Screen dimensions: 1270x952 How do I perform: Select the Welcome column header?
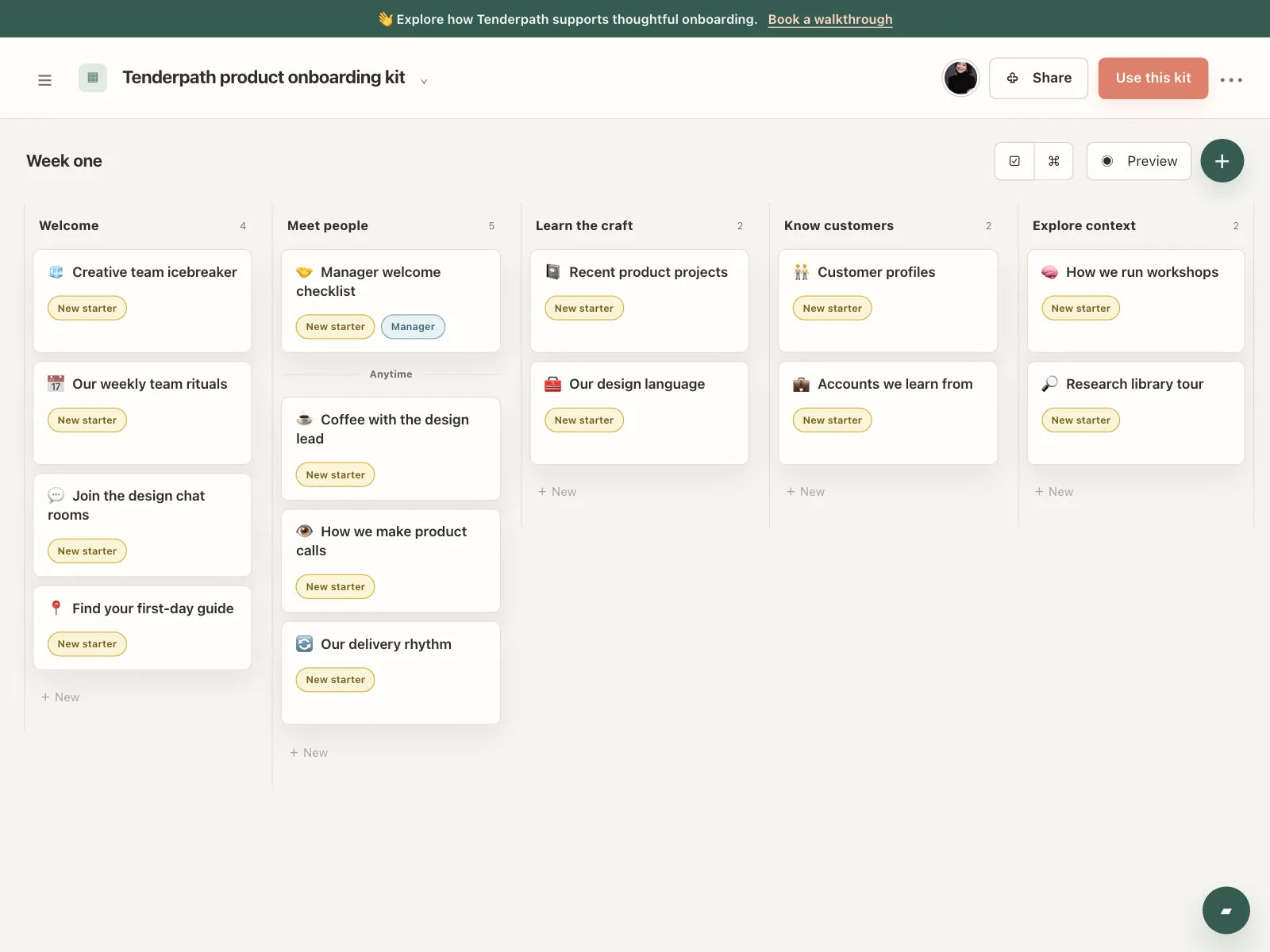[69, 225]
